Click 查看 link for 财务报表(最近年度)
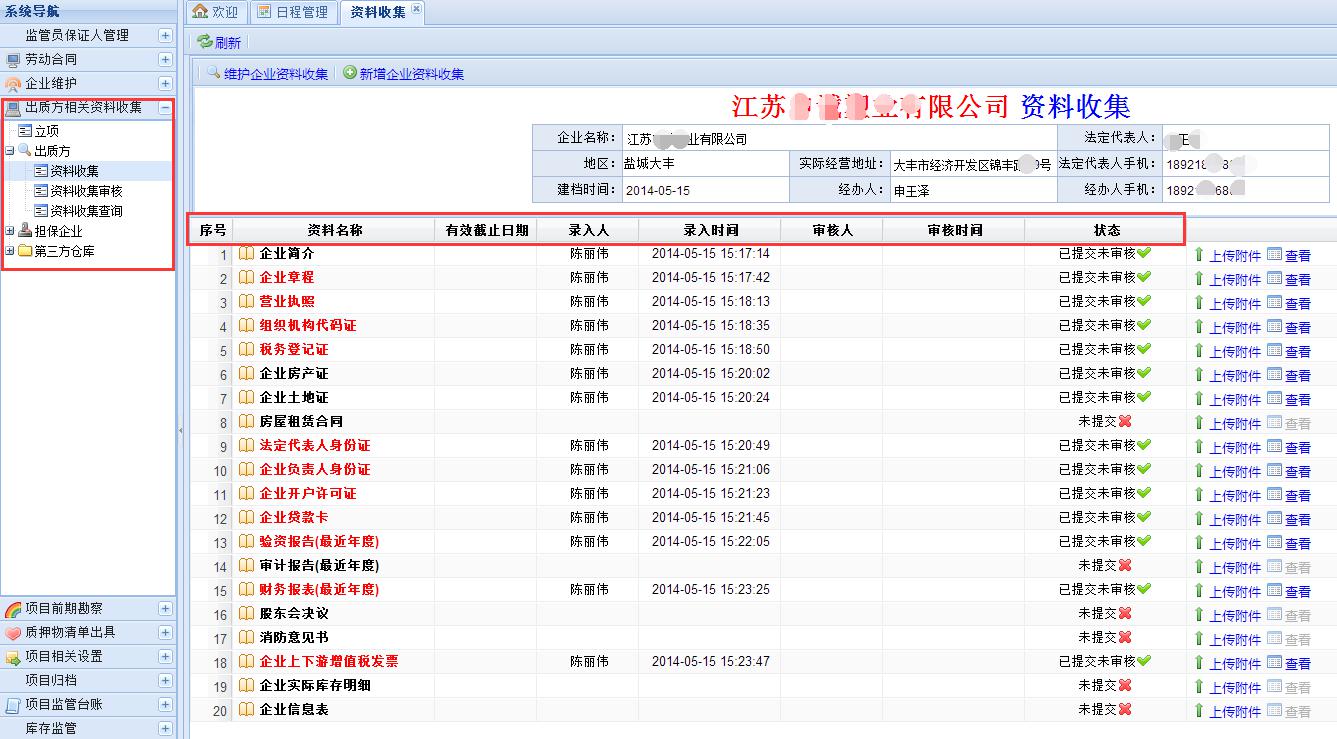 (x=1297, y=591)
